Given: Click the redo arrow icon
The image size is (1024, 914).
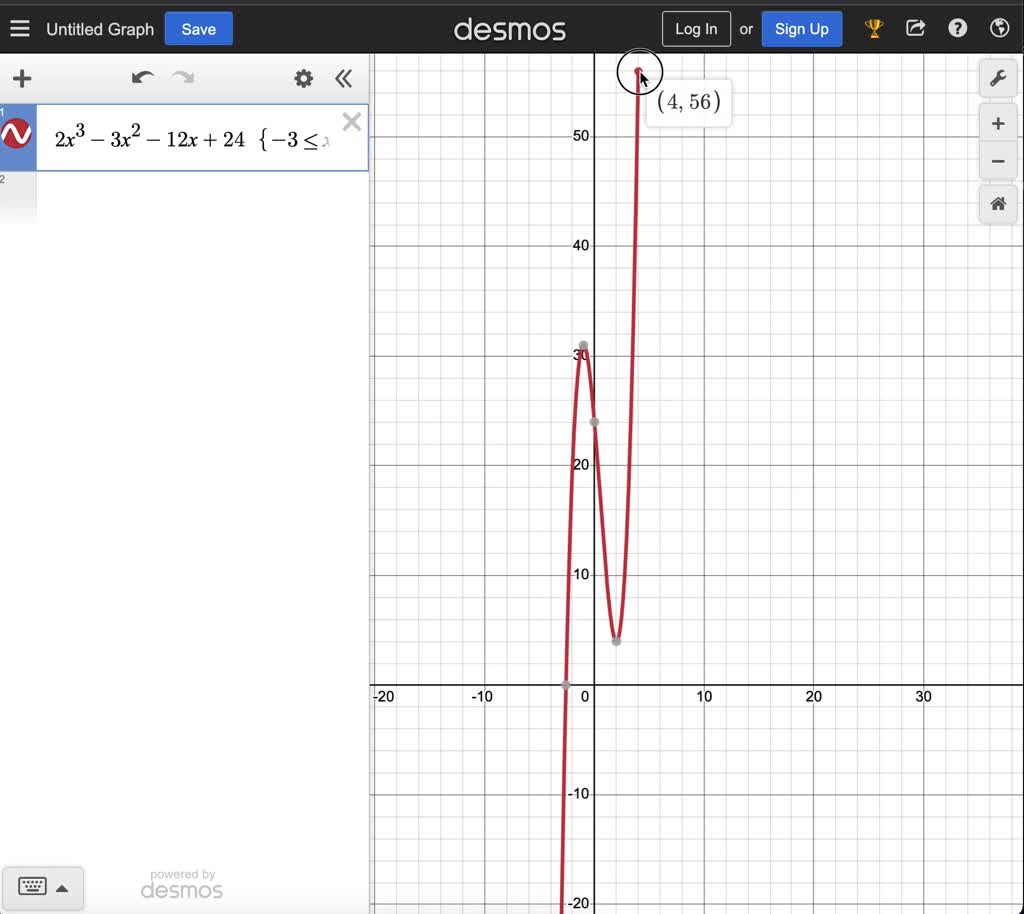Looking at the screenshot, I should (x=181, y=77).
